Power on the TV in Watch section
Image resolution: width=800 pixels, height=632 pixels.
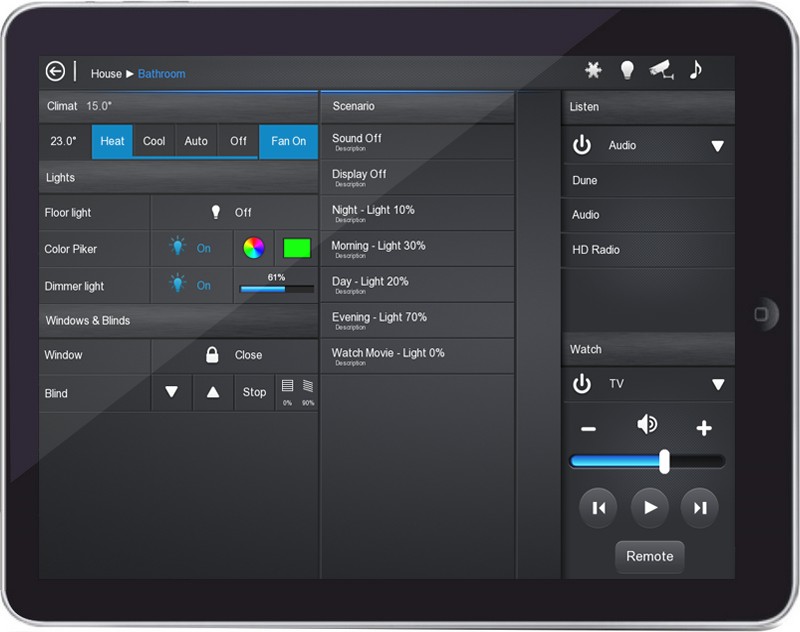(582, 384)
